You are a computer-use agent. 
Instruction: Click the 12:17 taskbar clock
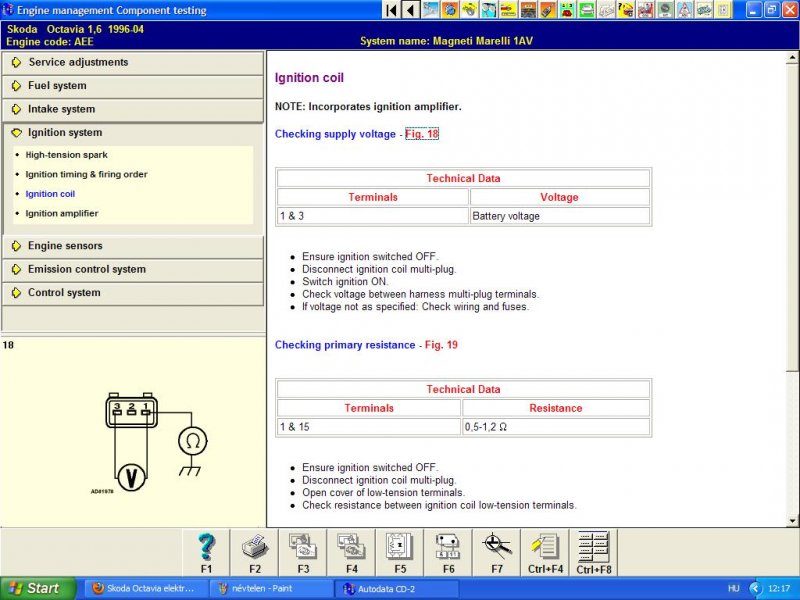point(779,588)
